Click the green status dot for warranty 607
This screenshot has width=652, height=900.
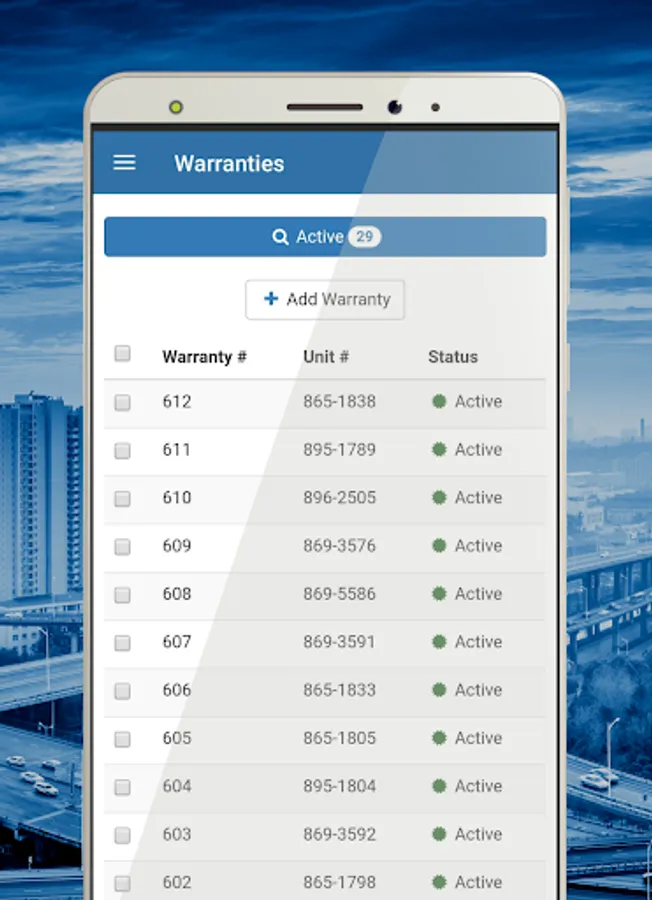pos(439,642)
